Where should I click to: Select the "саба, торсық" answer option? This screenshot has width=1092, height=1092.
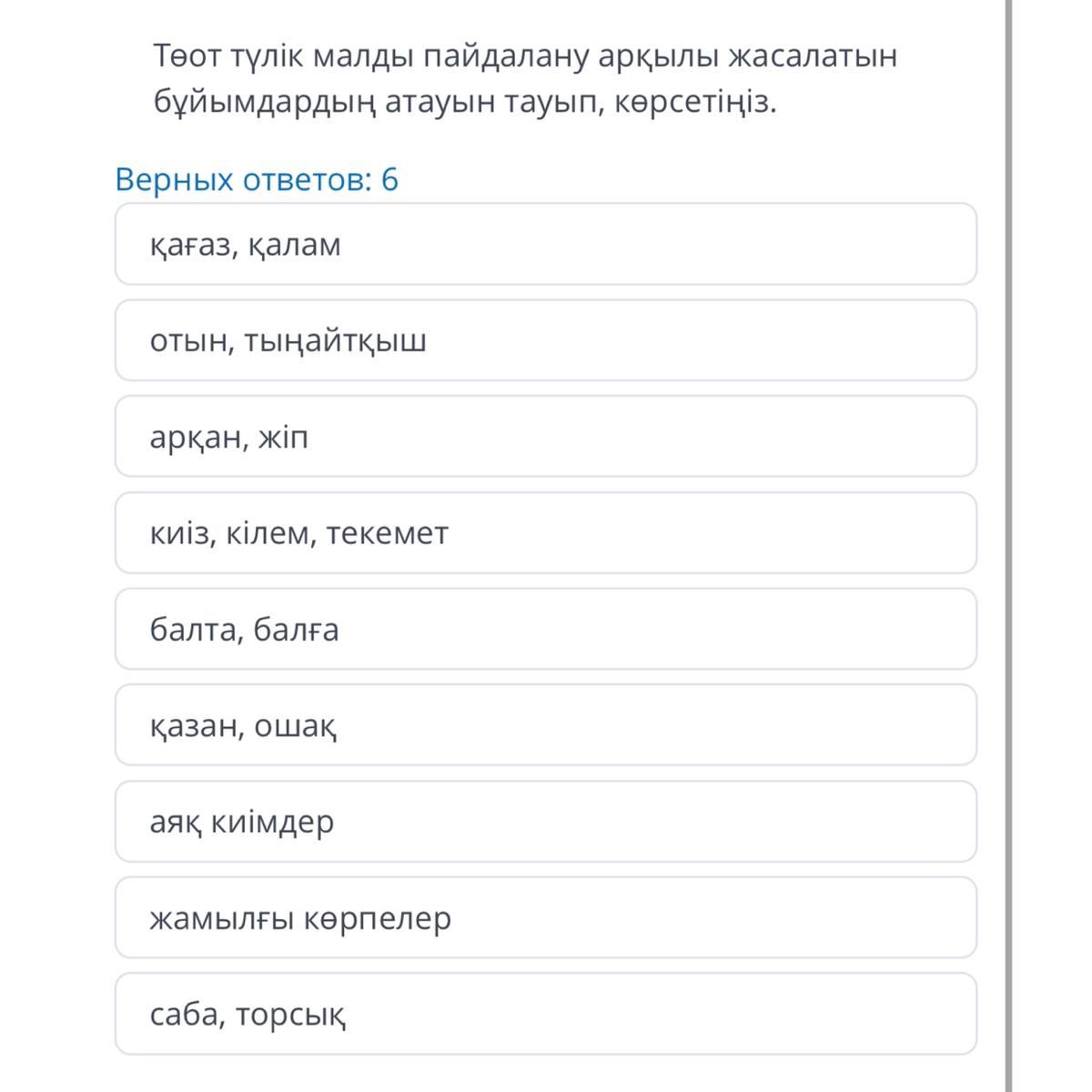tap(545, 1014)
